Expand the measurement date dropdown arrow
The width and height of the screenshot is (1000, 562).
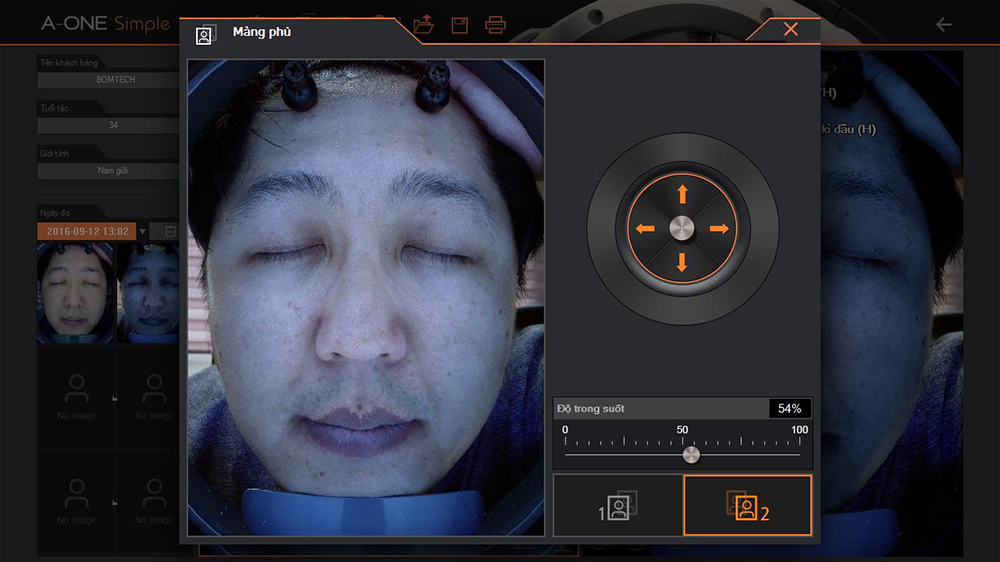tap(142, 231)
